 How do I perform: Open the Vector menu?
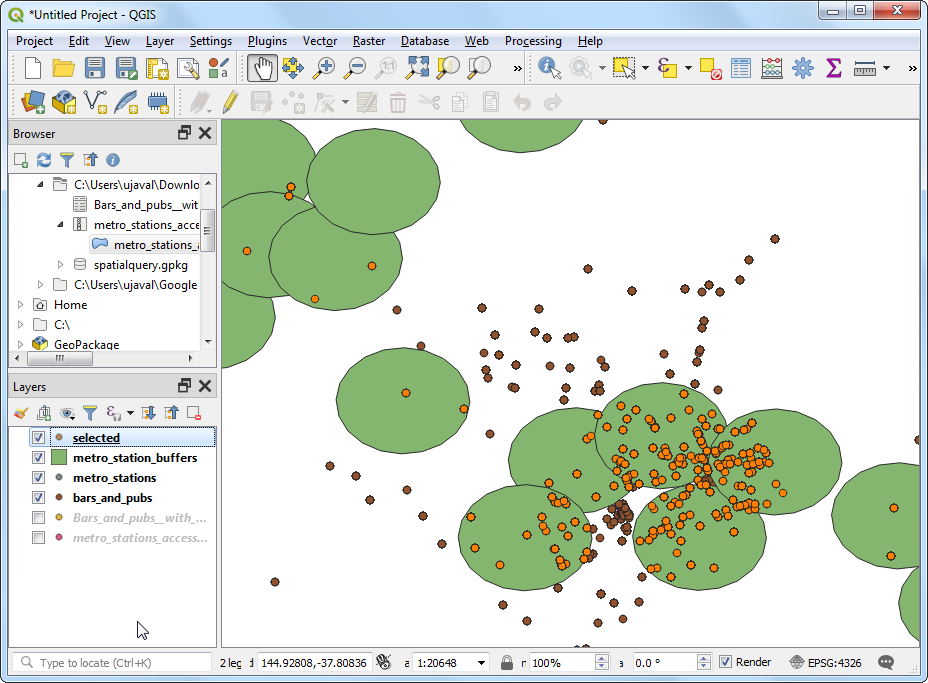coord(319,41)
